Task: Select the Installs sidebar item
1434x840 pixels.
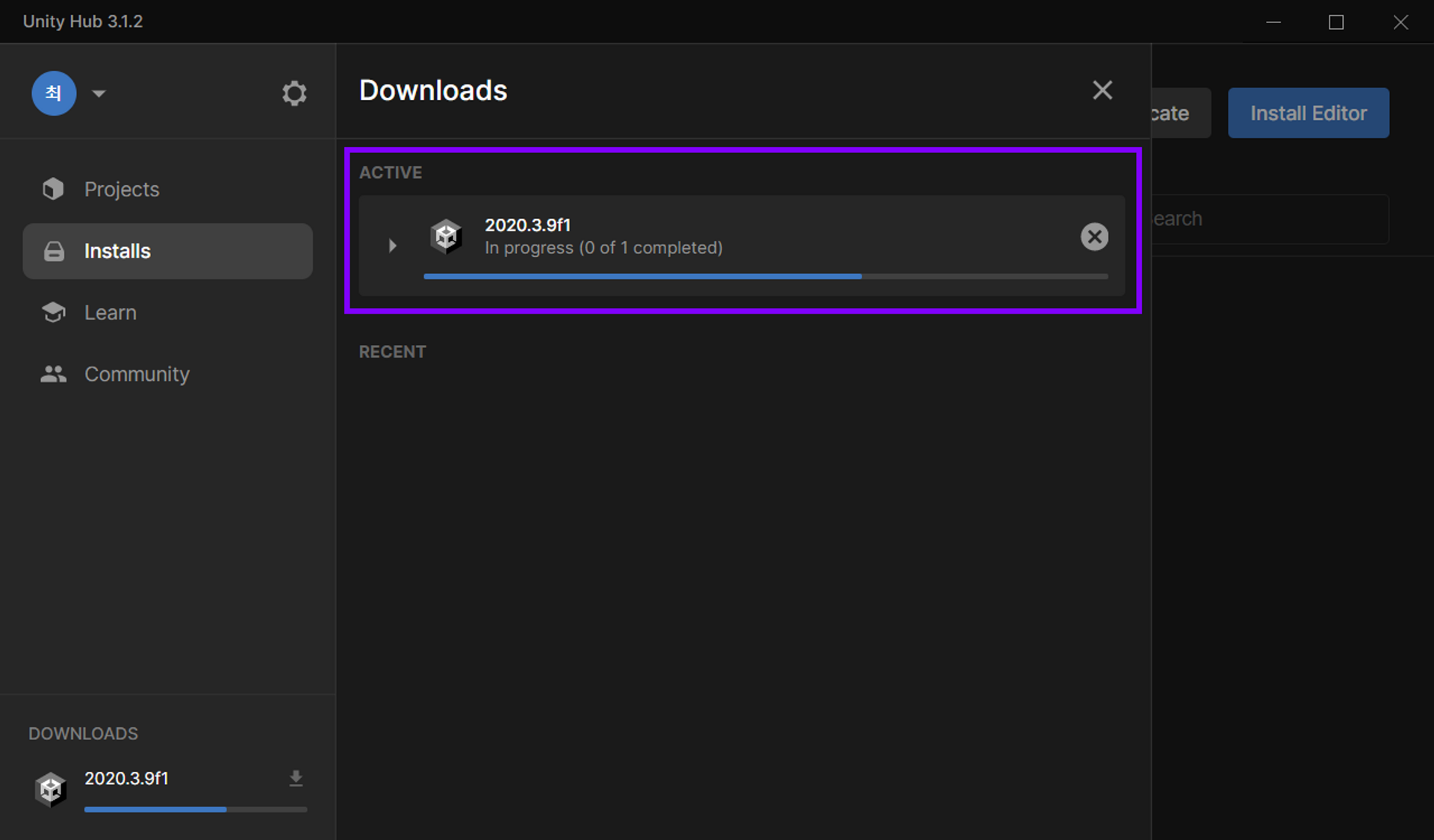Action: pyautogui.click(x=167, y=251)
